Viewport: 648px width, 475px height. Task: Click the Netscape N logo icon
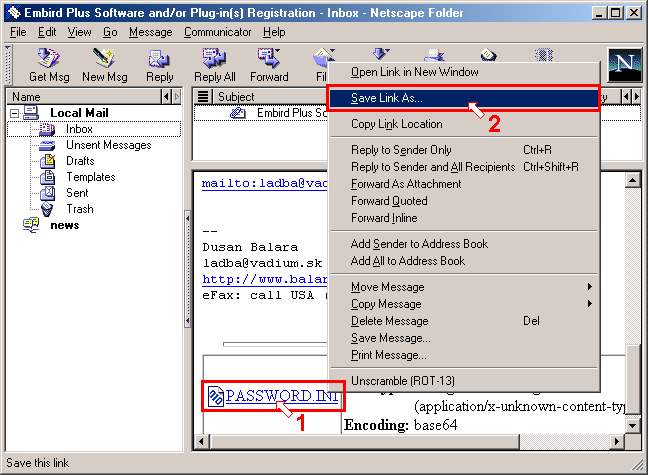coord(624,64)
